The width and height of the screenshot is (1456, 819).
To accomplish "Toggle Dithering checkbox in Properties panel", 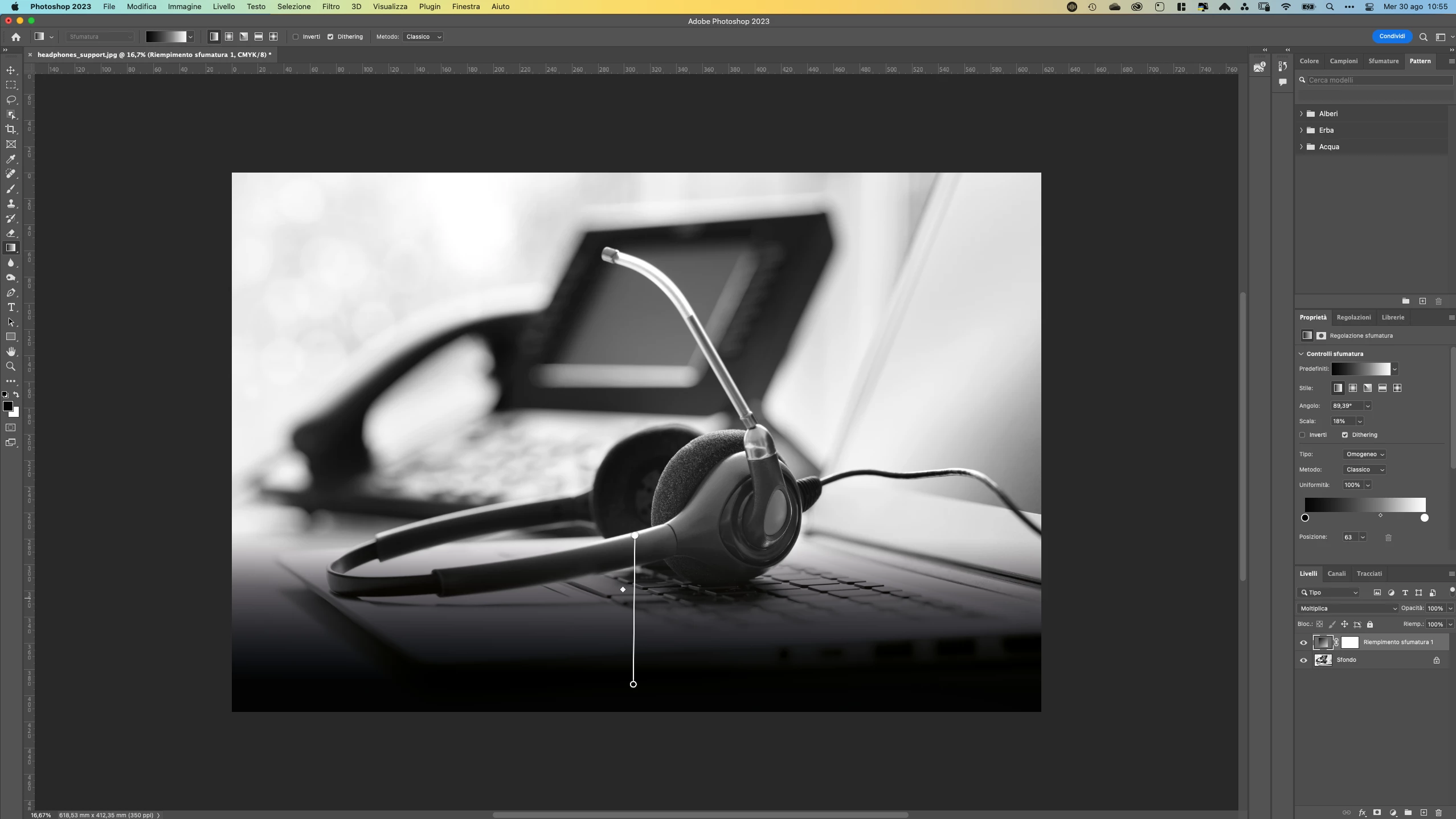I will [x=1345, y=435].
